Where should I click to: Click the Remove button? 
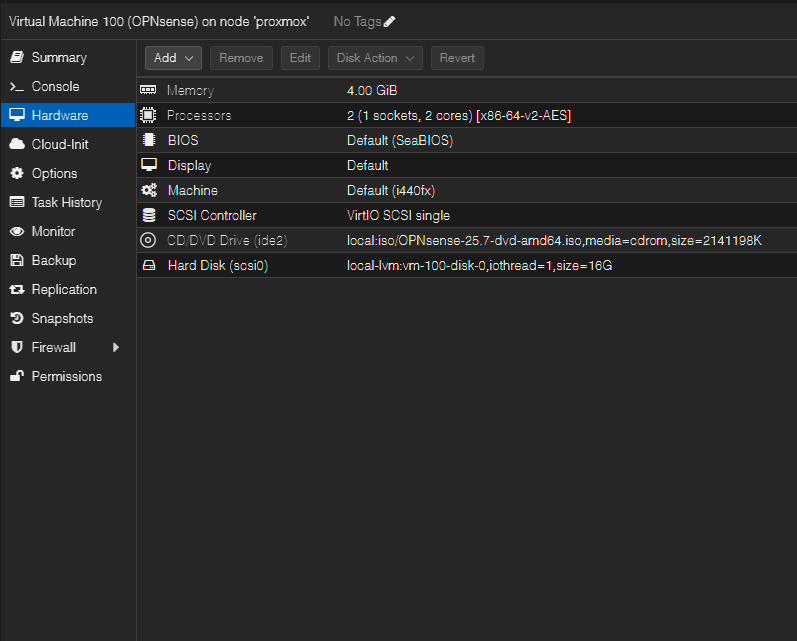[241, 58]
